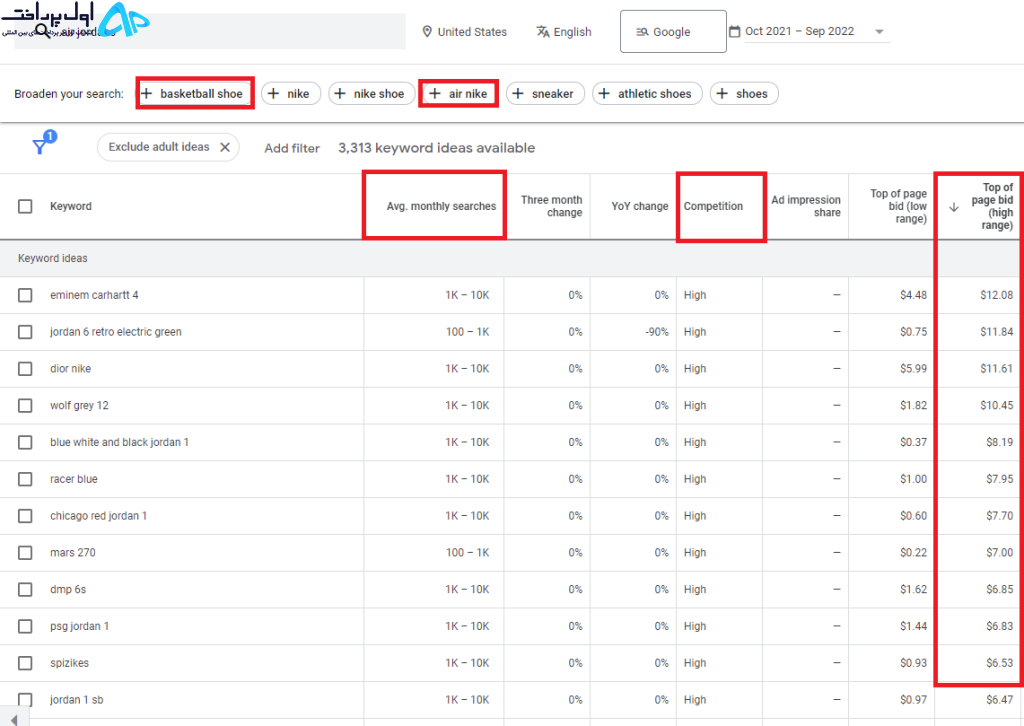Click the $6.47 high bid for jordan 1 sb
Viewport: 1024px width, 726px height.
pyautogui.click(x=999, y=700)
